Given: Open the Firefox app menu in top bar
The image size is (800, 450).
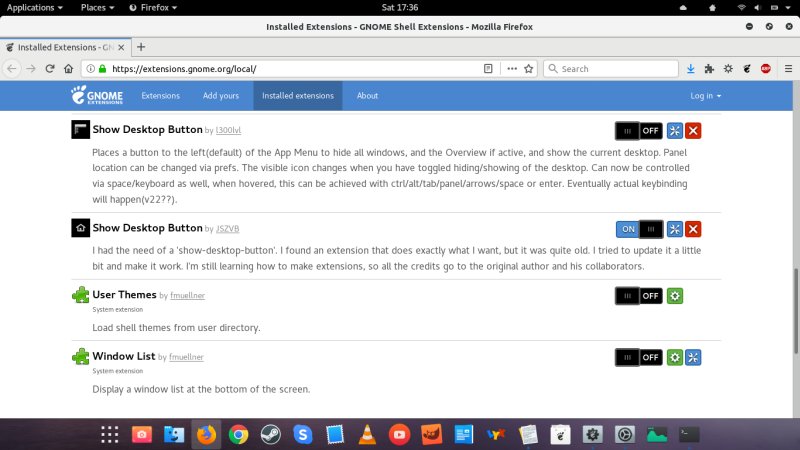Looking at the screenshot, I should (153, 7).
